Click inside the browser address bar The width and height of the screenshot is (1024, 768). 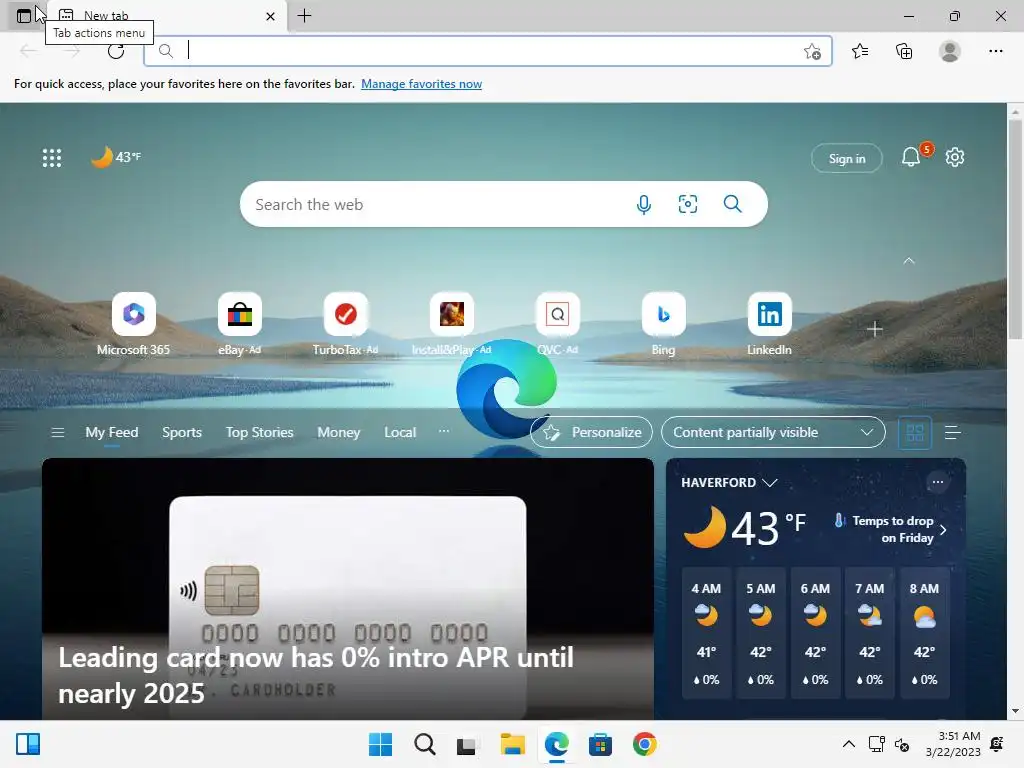click(x=488, y=51)
